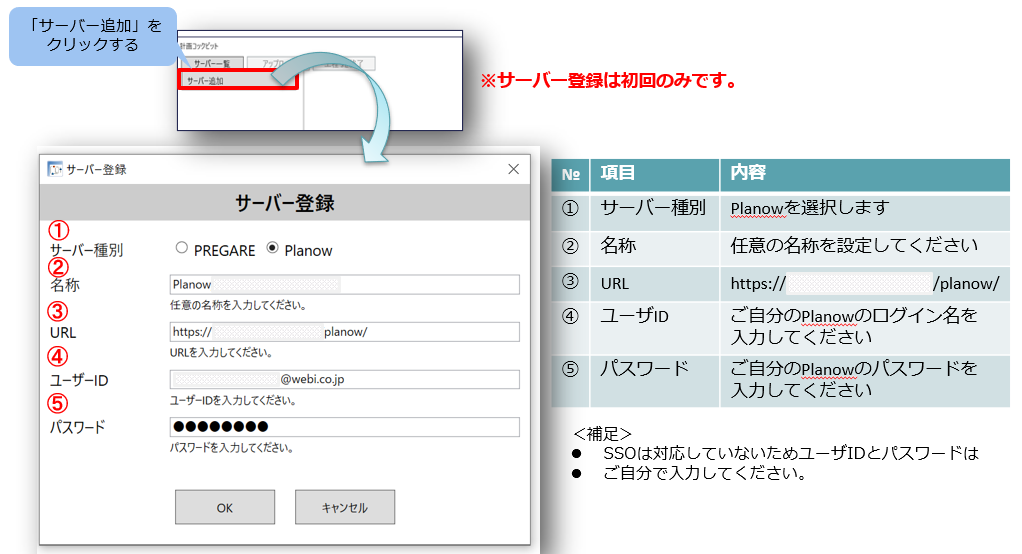Open the サーバー一覧 tab in the cockpit window
1022x554 pixels.
212,63
